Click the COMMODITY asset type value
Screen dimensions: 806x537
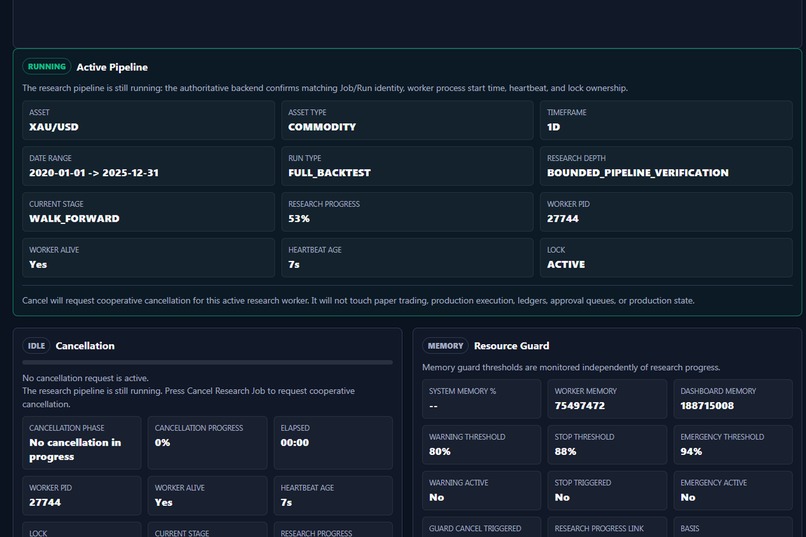(x=322, y=127)
